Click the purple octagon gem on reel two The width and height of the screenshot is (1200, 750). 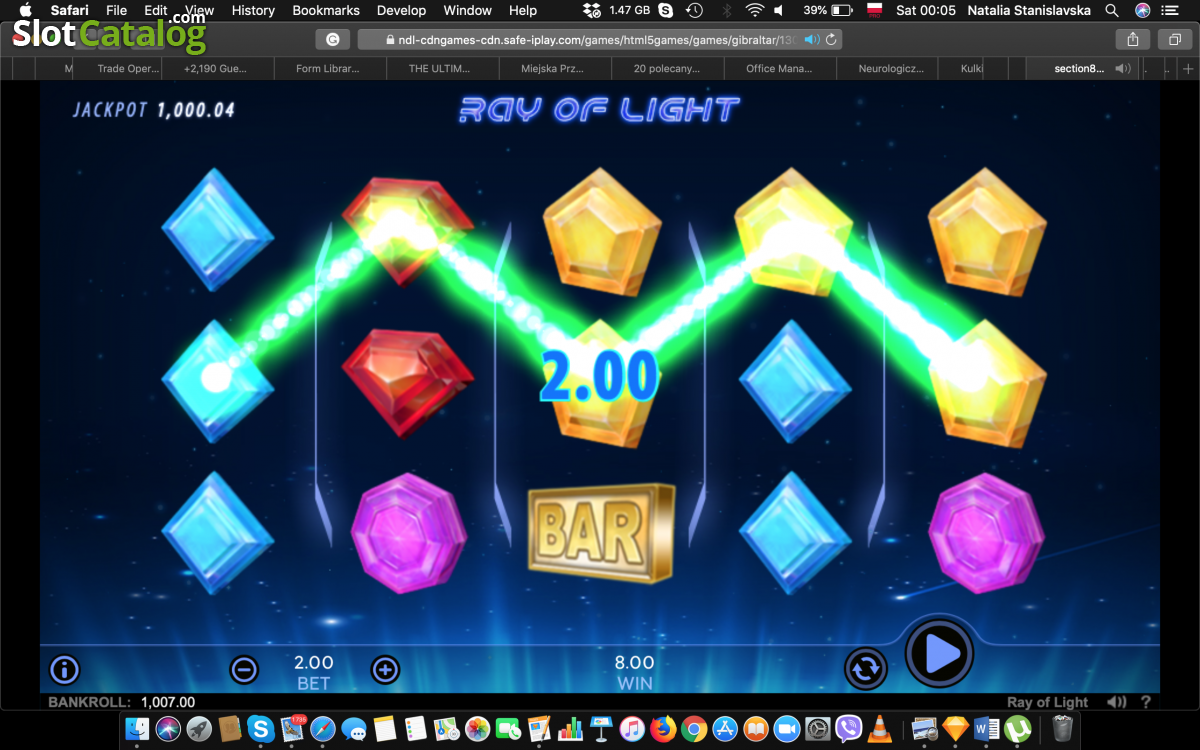click(409, 533)
